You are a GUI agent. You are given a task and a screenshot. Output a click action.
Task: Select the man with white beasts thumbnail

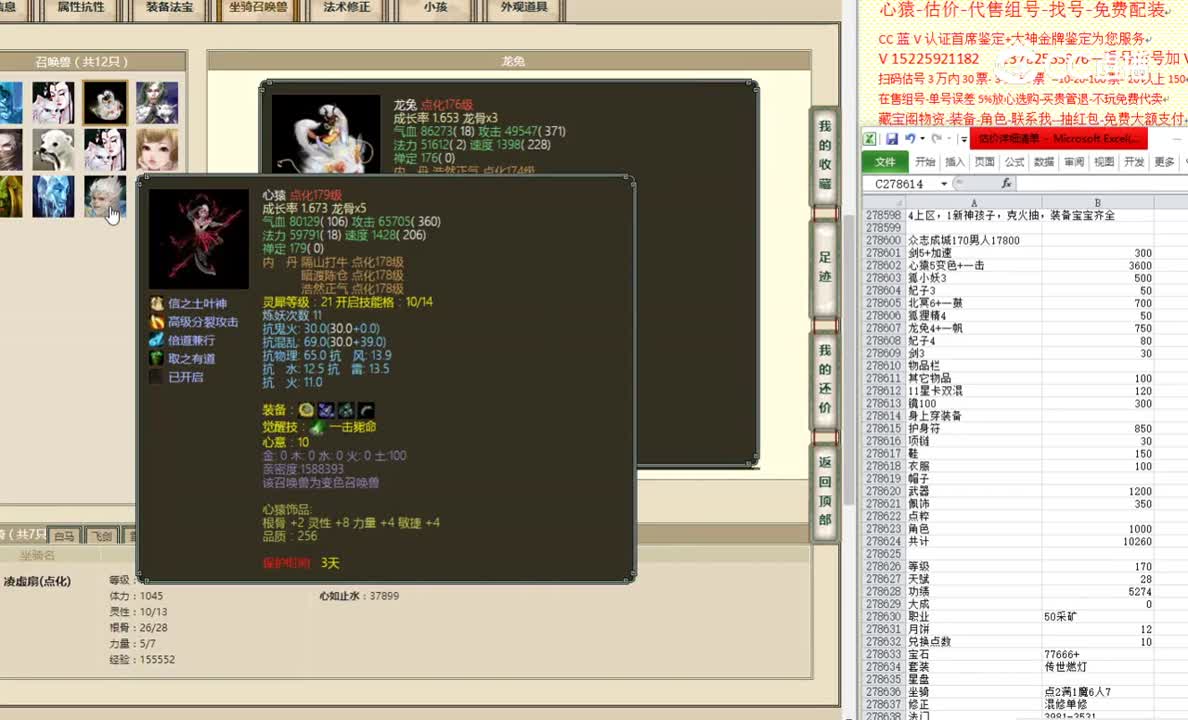(x=157, y=102)
